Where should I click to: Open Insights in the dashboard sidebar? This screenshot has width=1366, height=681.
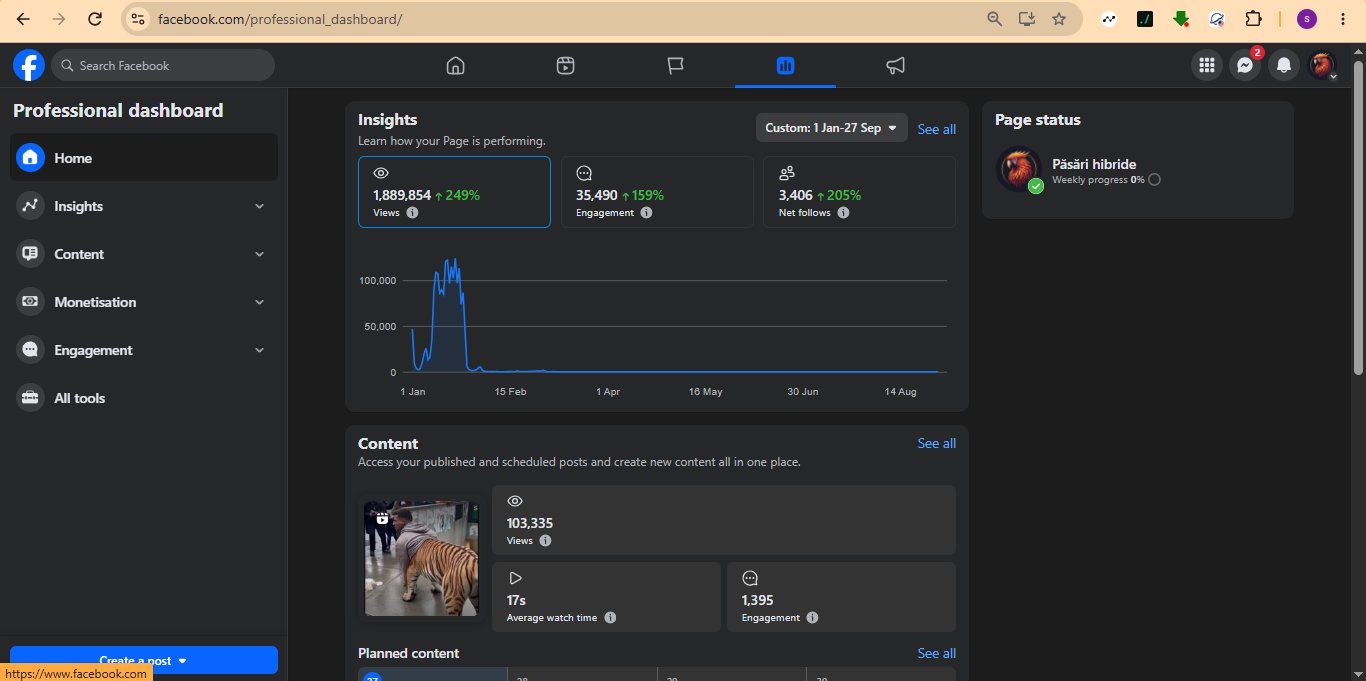pos(144,206)
